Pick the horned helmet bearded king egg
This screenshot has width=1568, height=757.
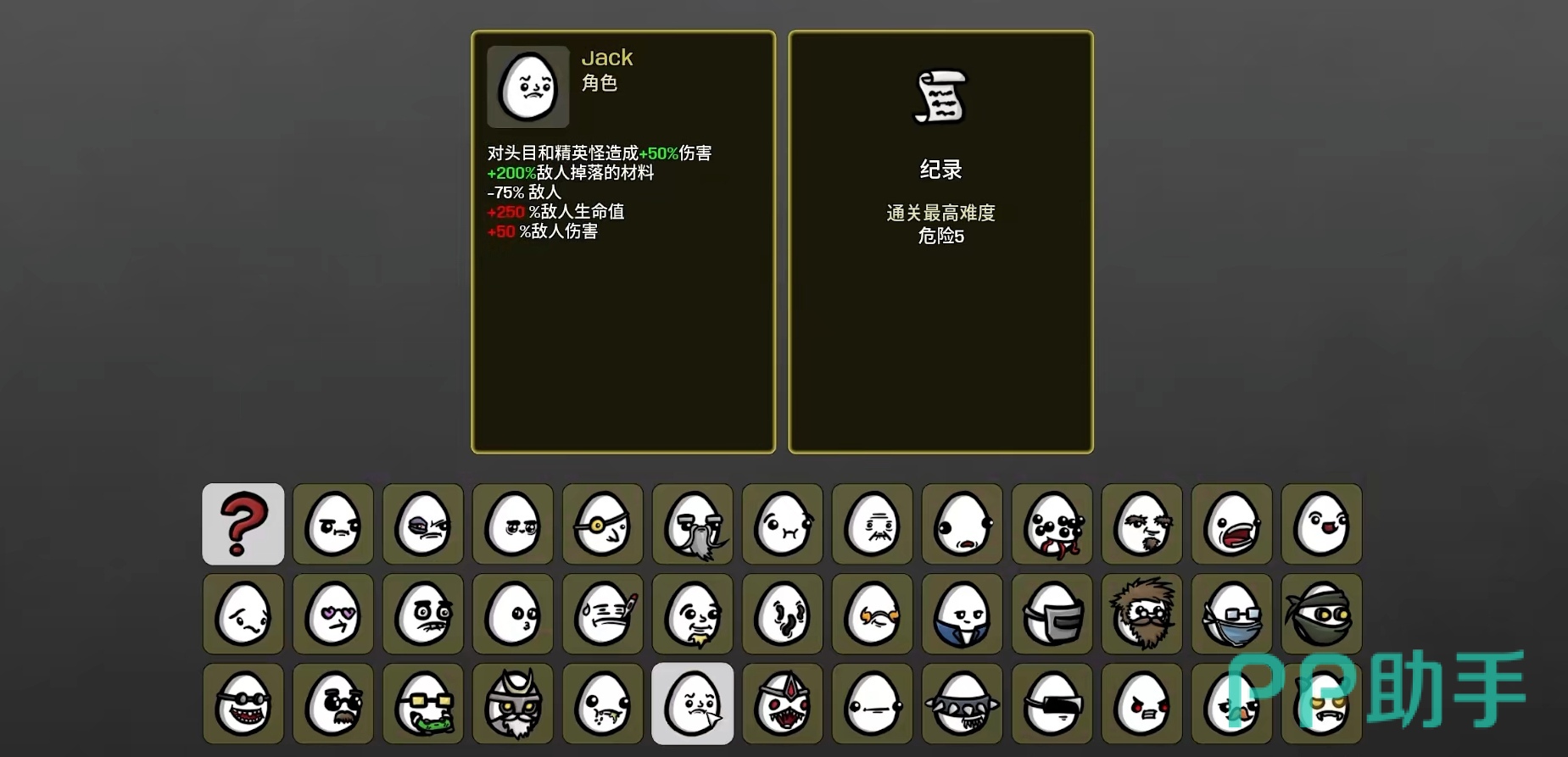513,704
